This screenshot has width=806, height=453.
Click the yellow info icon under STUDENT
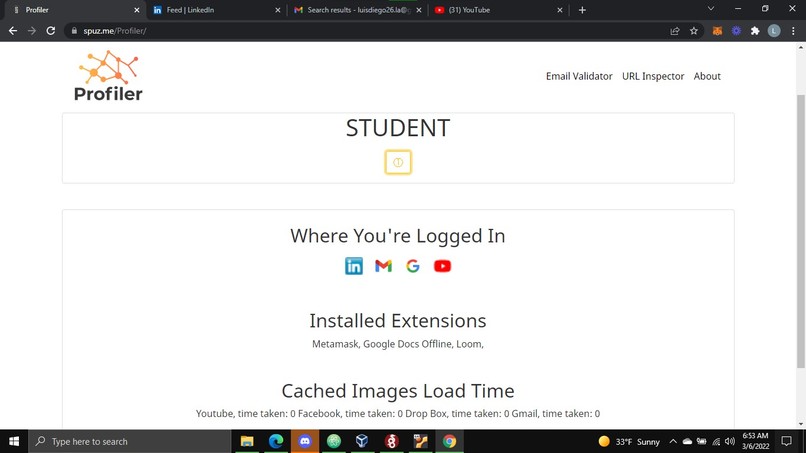pos(398,162)
